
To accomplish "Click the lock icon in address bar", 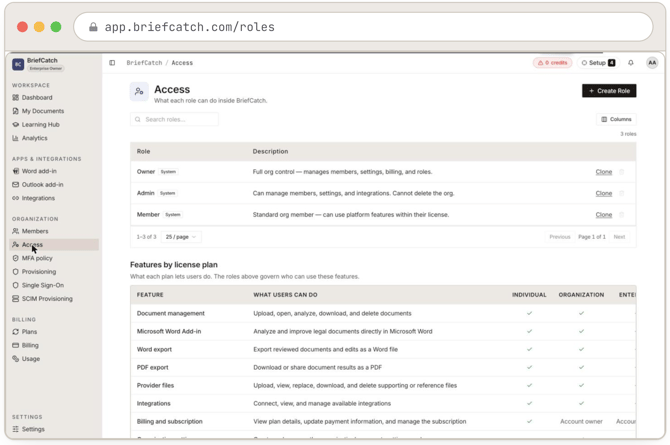I will click(x=93, y=27).
